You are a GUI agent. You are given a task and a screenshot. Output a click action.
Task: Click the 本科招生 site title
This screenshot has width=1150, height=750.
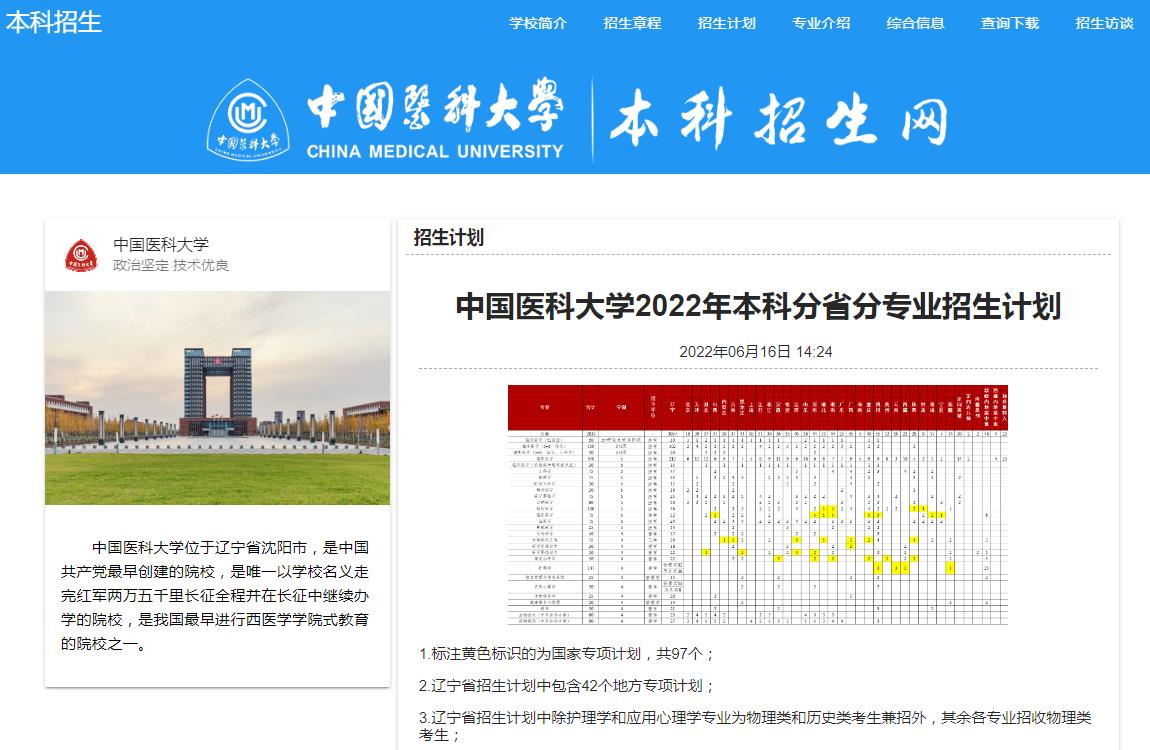[x=54, y=22]
